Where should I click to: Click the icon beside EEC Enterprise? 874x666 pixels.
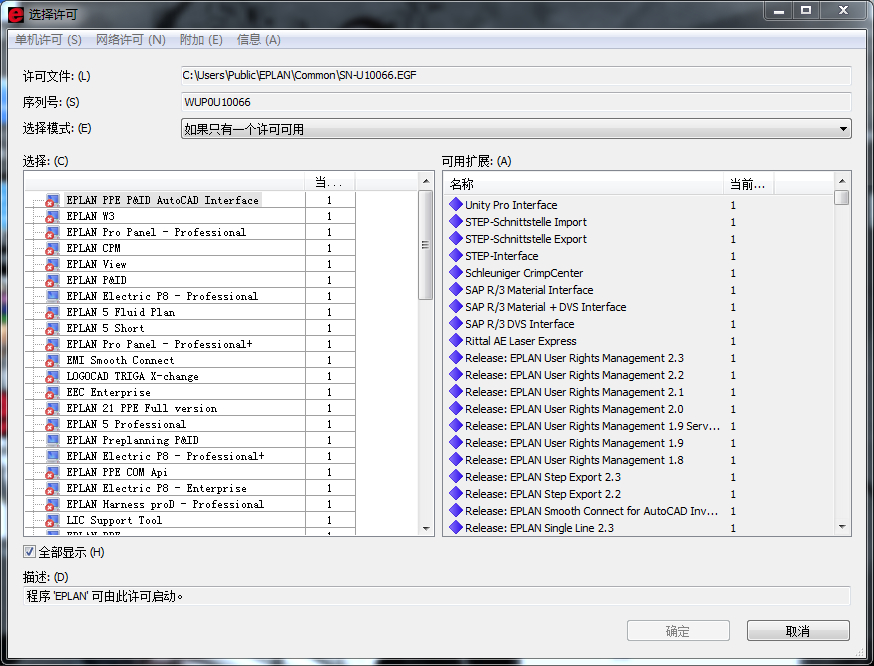coord(52,392)
